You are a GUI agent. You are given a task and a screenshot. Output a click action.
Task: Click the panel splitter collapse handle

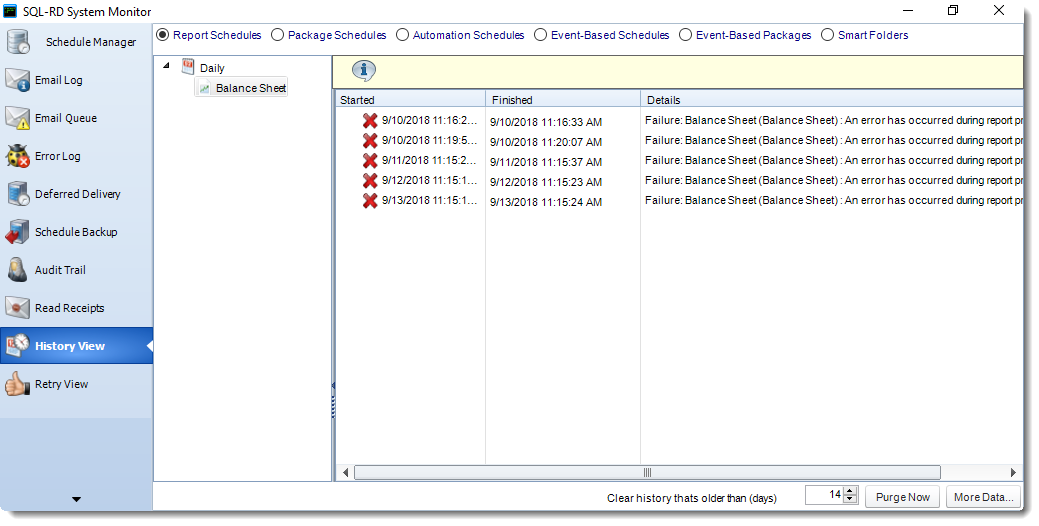(333, 399)
